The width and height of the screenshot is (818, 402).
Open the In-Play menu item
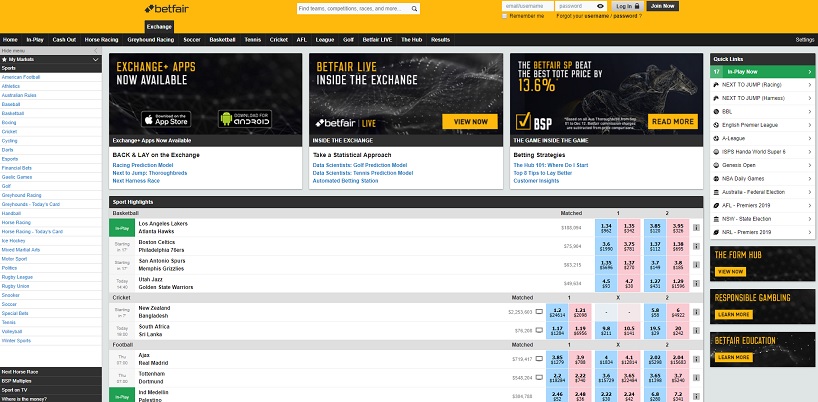[x=35, y=40]
